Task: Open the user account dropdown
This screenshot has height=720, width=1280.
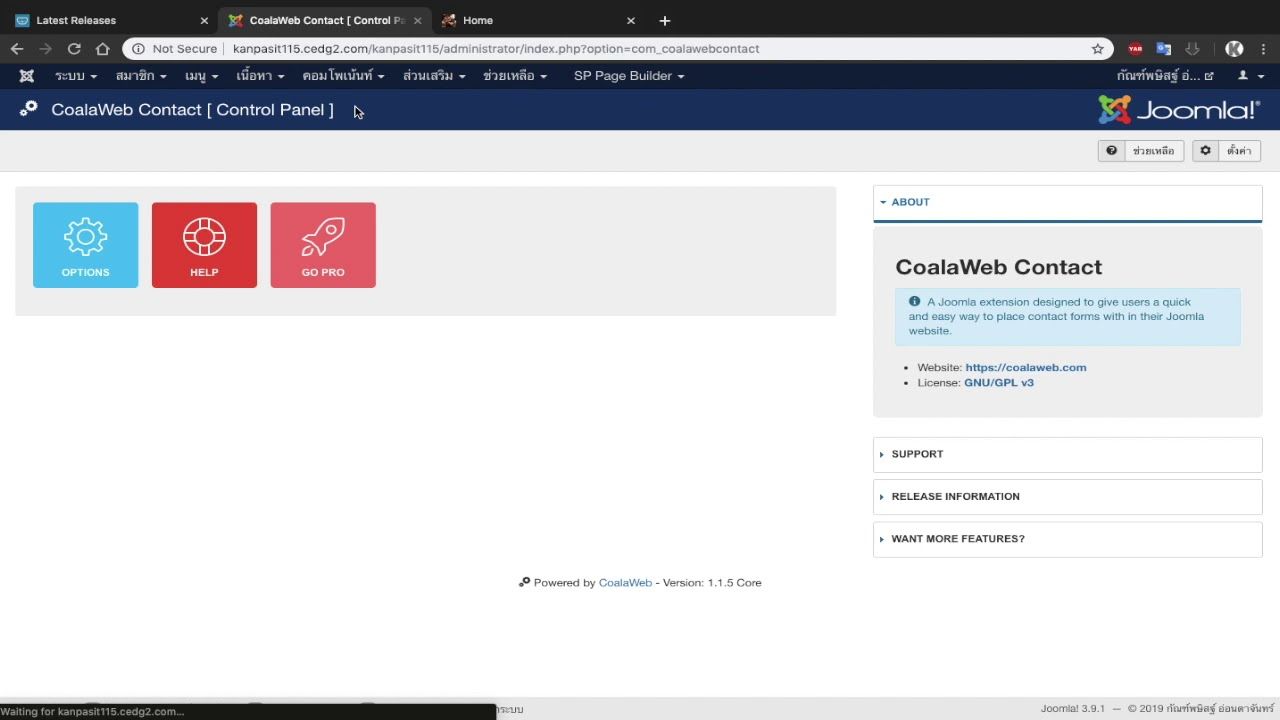Action: (x=1251, y=76)
